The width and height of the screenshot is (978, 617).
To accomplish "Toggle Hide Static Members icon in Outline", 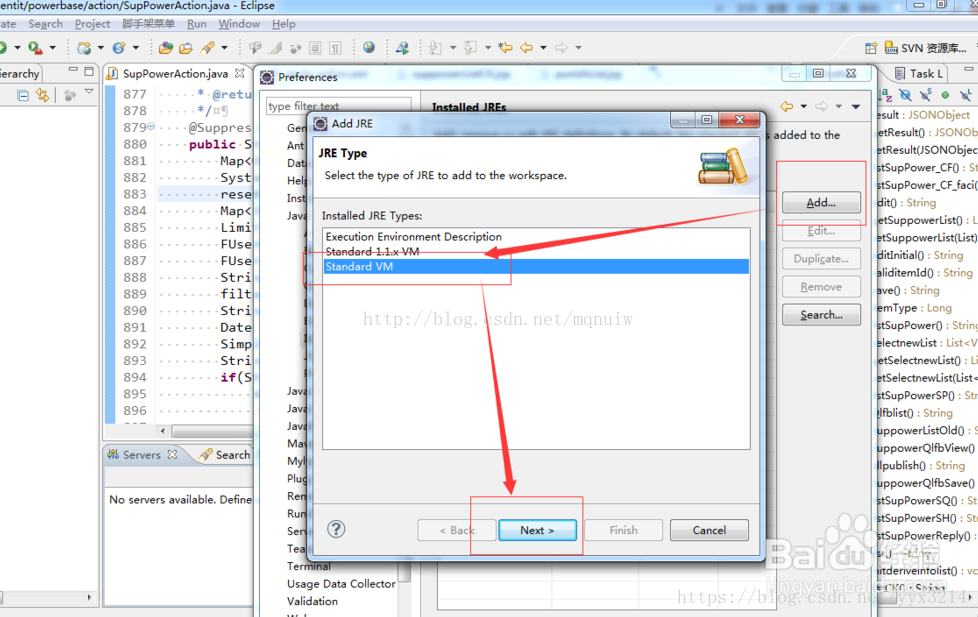I will point(926,95).
